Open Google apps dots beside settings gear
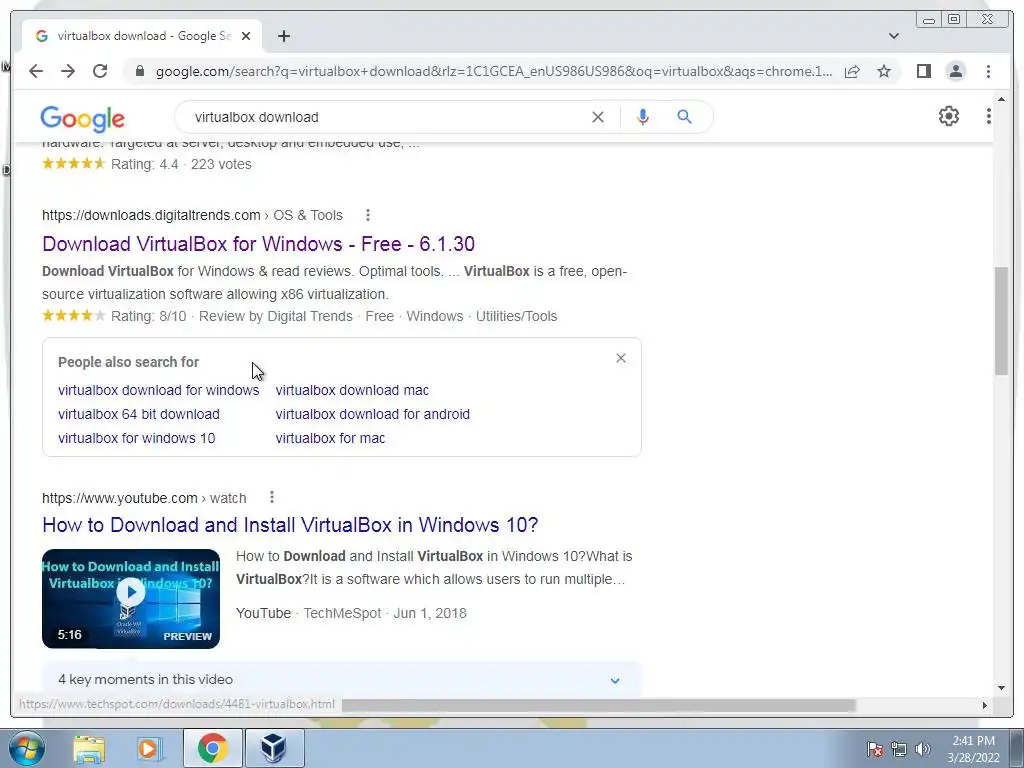 coord(989,116)
